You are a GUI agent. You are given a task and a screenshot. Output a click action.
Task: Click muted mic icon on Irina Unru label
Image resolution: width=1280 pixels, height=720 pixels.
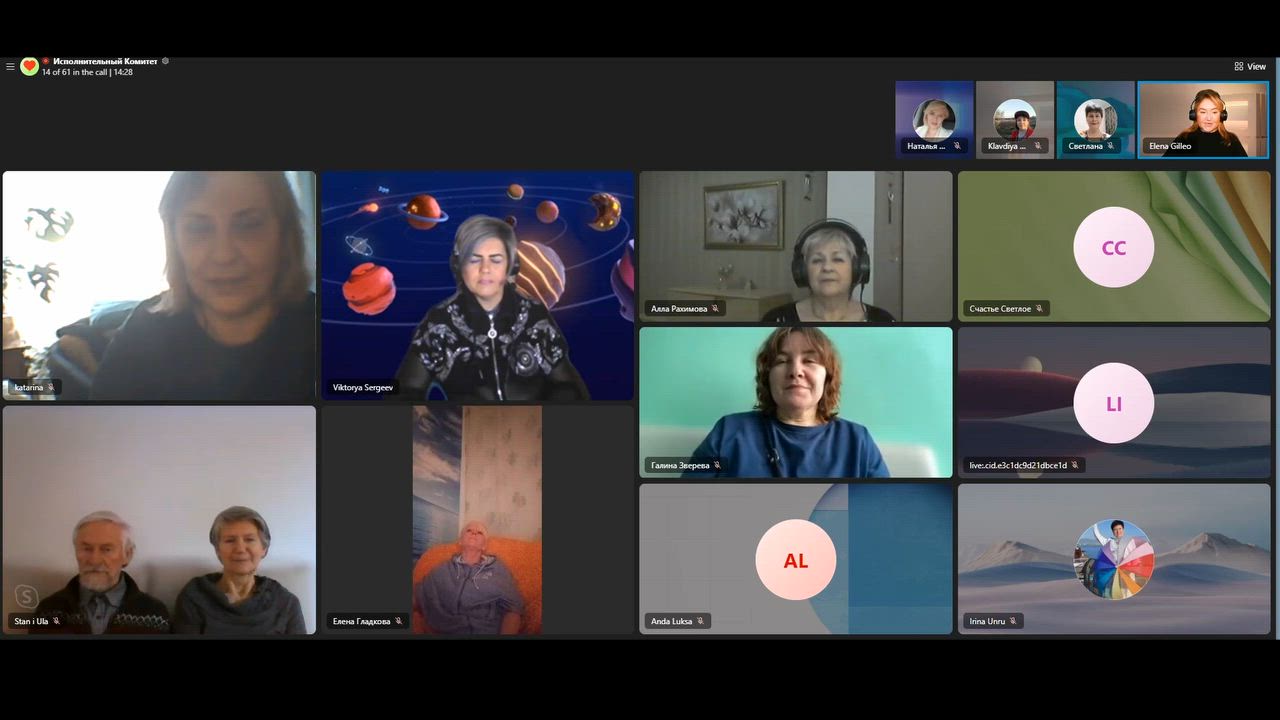1013,621
